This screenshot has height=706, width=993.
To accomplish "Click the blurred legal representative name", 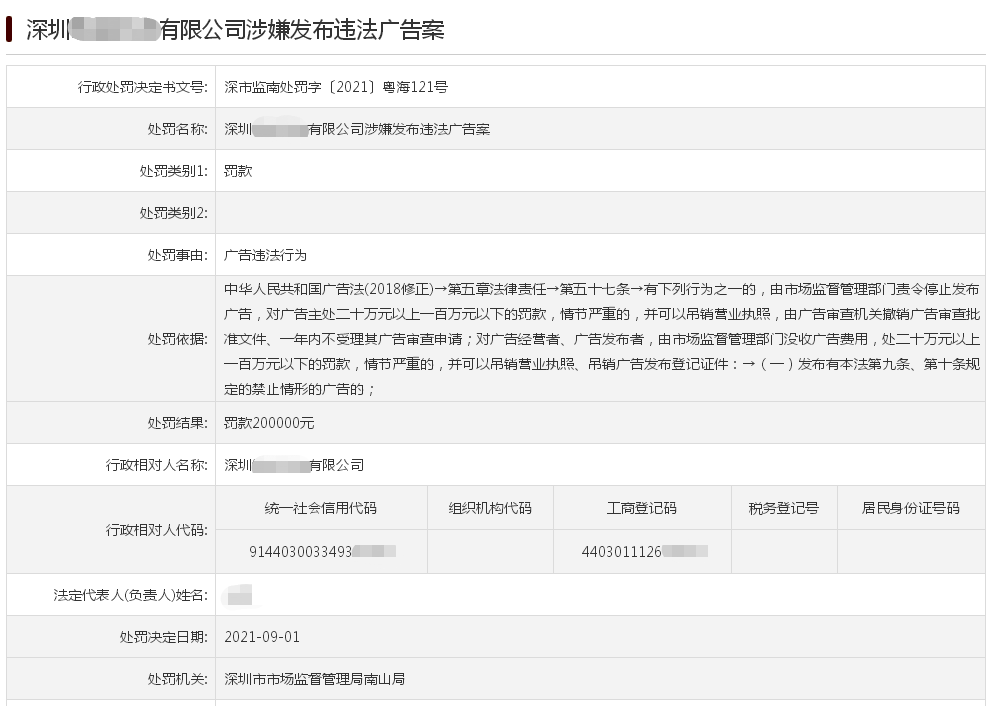I will click(x=239, y=595).
